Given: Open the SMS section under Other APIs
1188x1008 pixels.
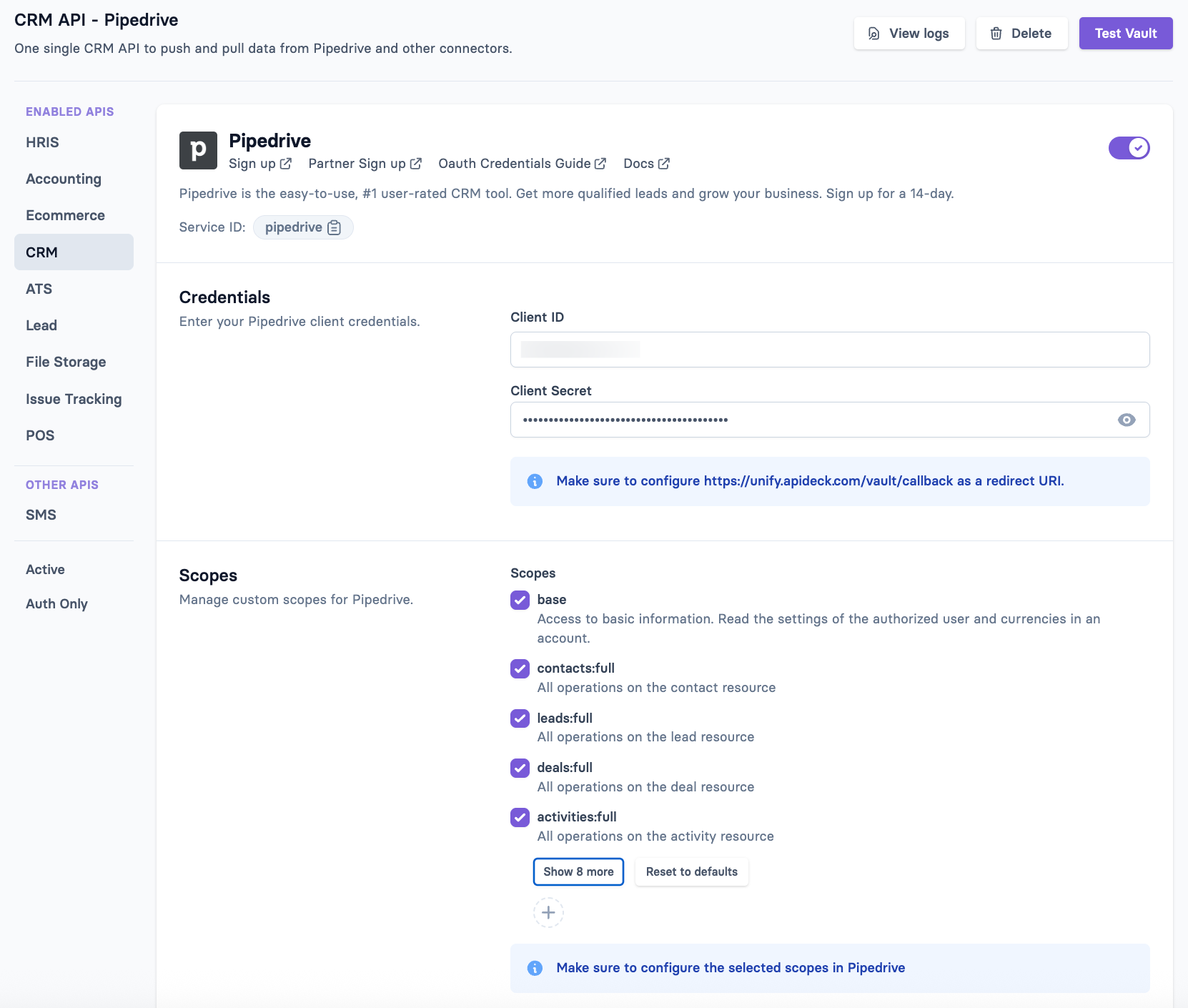Looking at the screenshot, I should click(41, 514).
